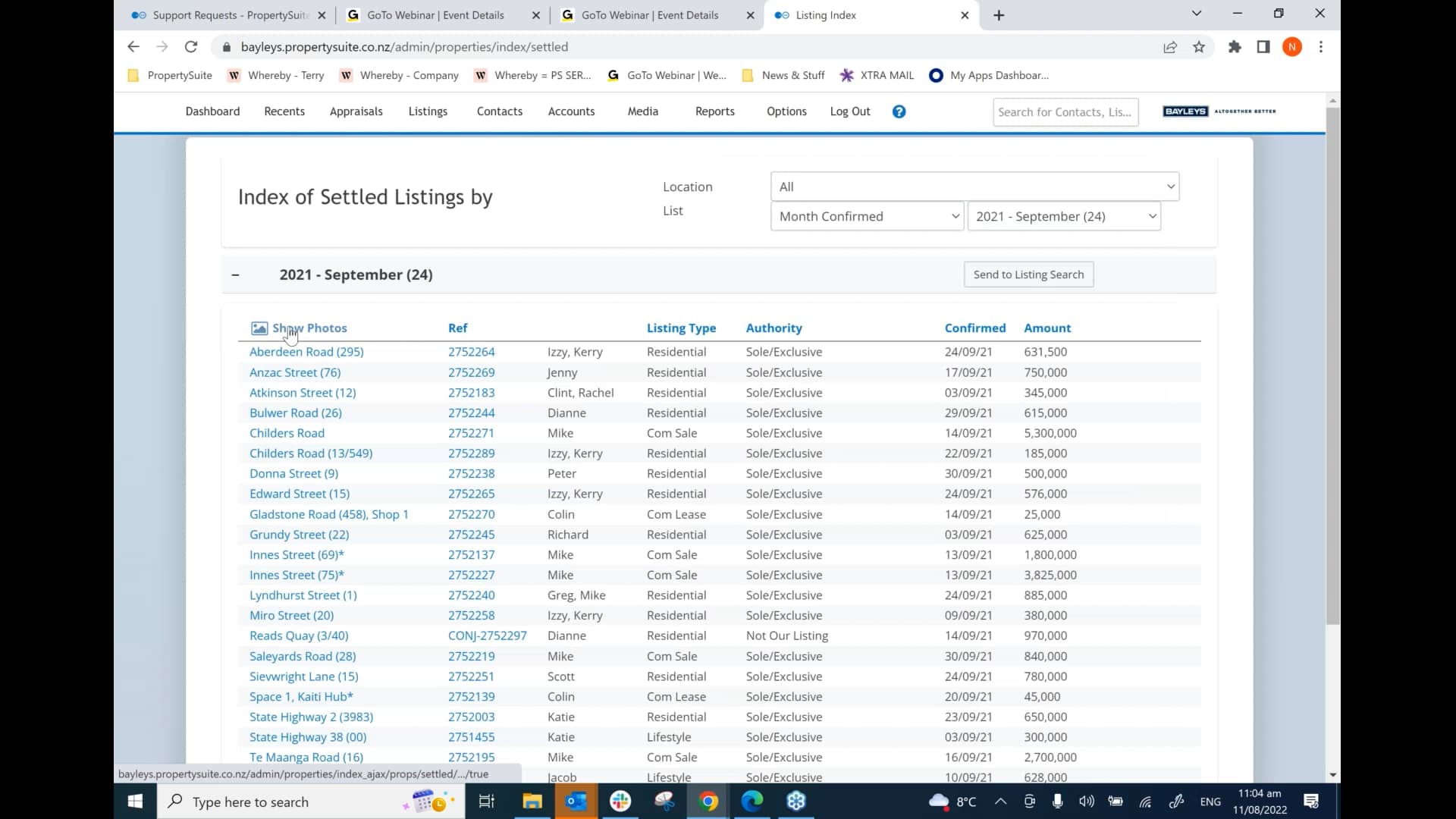The width and height of the screenshot is (1456, 819).
Task: Click the Send to Listing Search button
Action: pos(1028,275)
